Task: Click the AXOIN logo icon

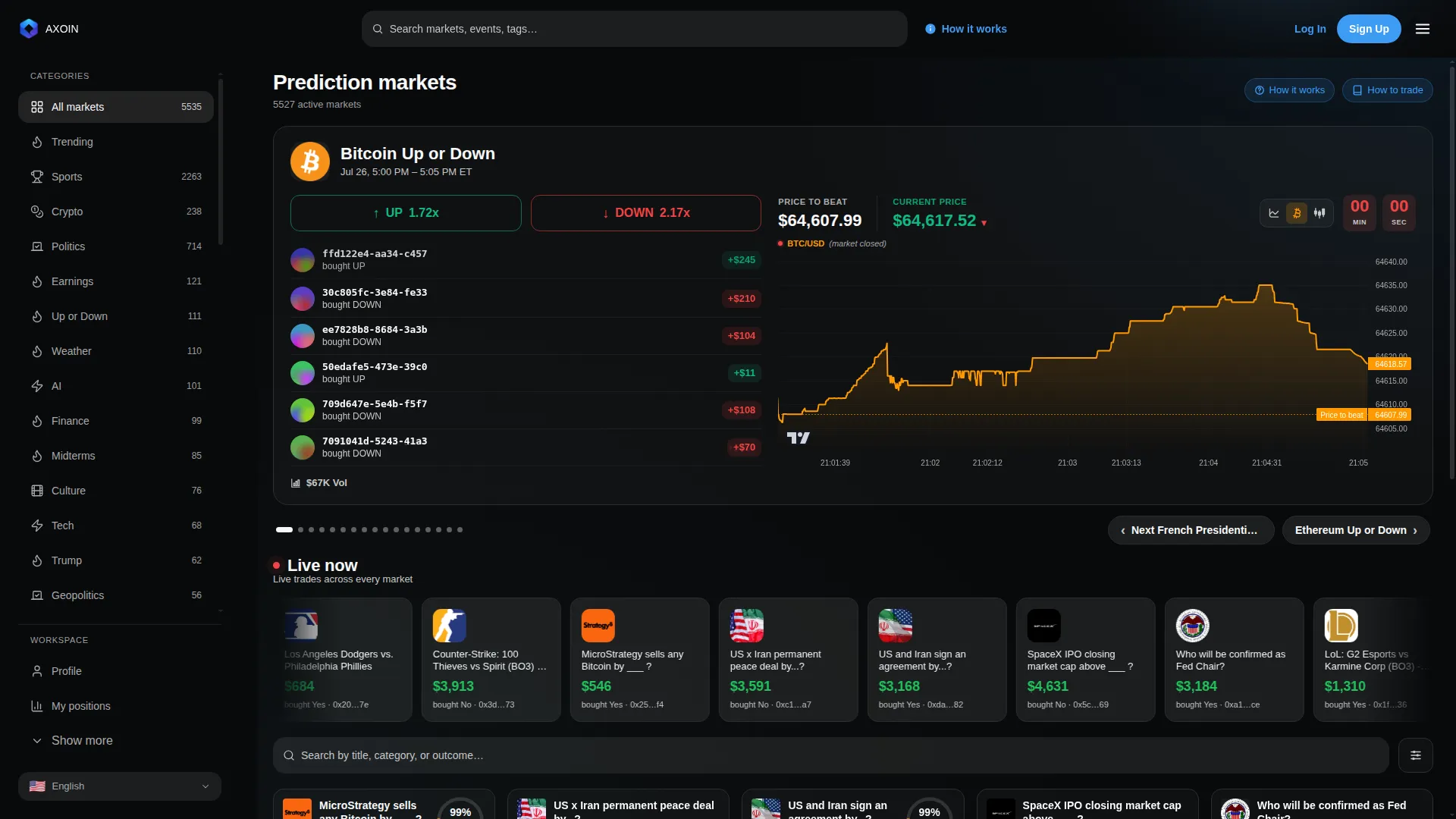Action: coord(29,29)
